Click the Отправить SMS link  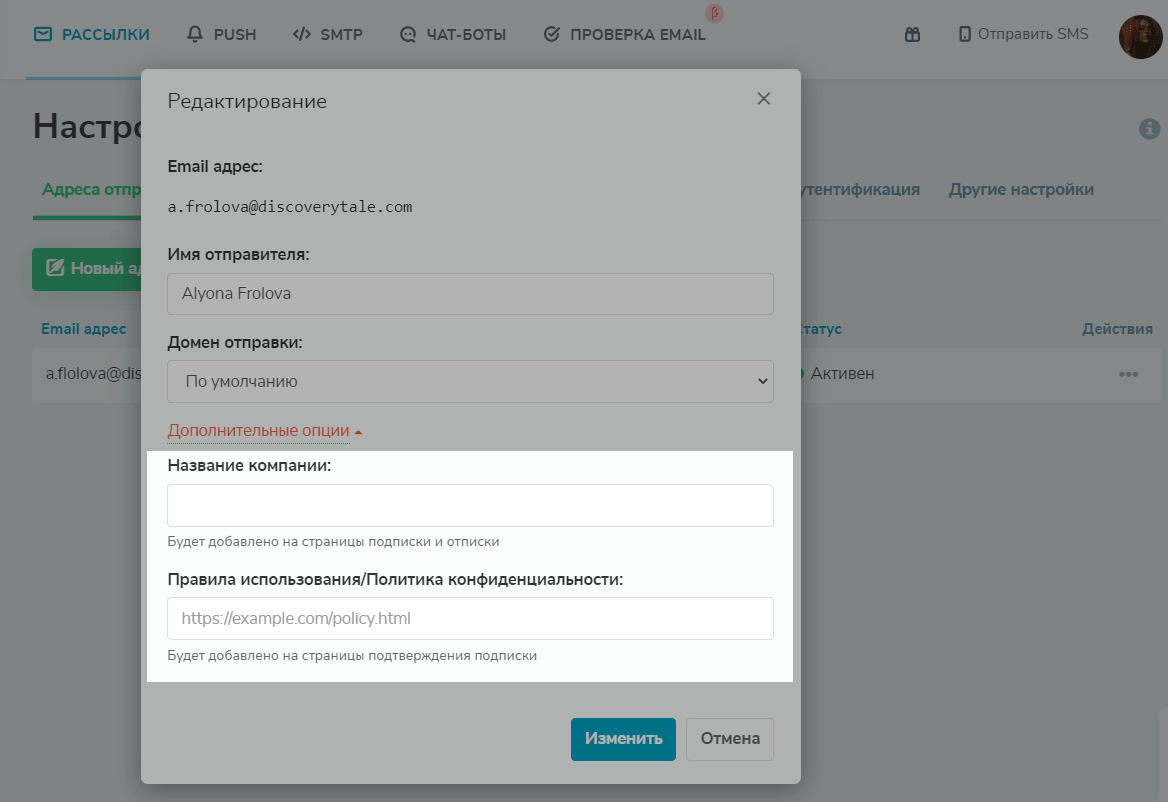1023,35
